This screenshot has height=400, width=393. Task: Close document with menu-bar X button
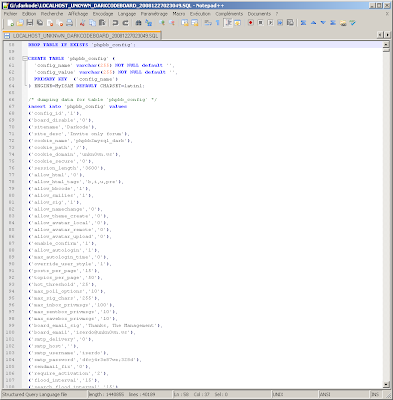[x=387, y=14]
